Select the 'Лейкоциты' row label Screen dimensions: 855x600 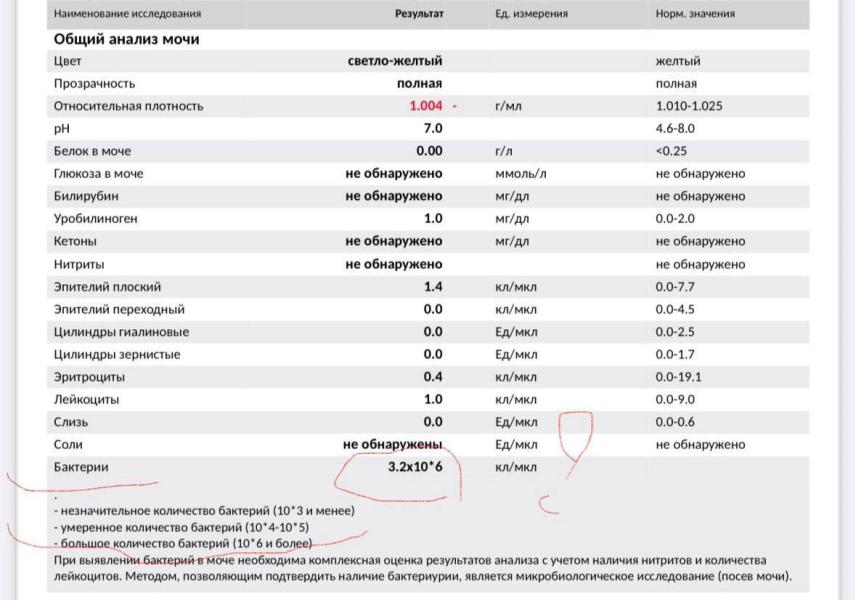[86, 399]
